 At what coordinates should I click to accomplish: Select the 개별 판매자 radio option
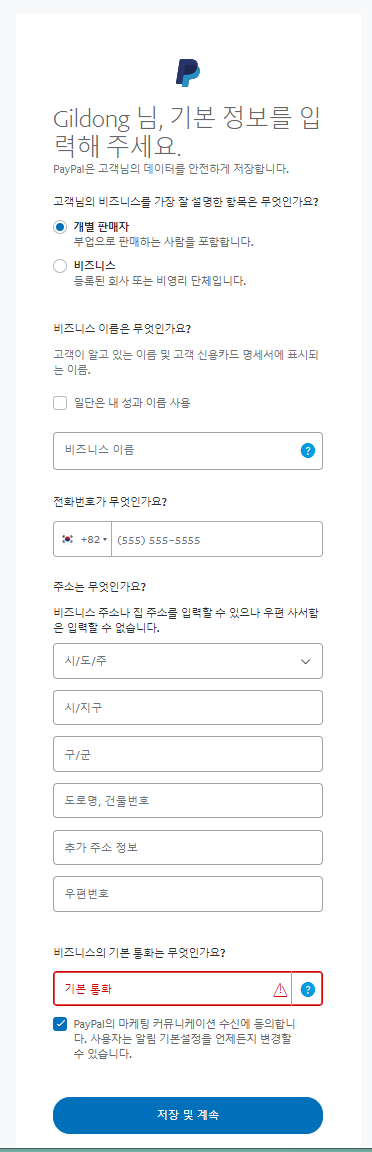(x=60, y=227)
